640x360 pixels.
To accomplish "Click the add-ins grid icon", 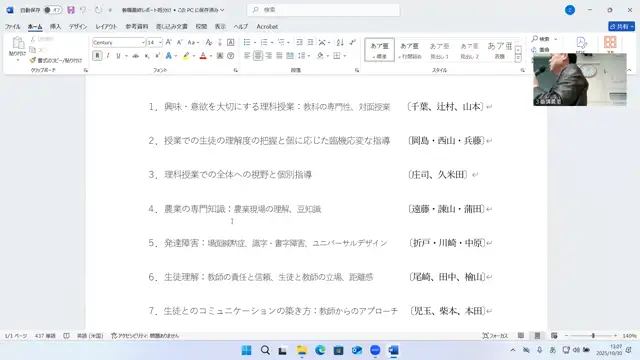I will pos(610,42).
